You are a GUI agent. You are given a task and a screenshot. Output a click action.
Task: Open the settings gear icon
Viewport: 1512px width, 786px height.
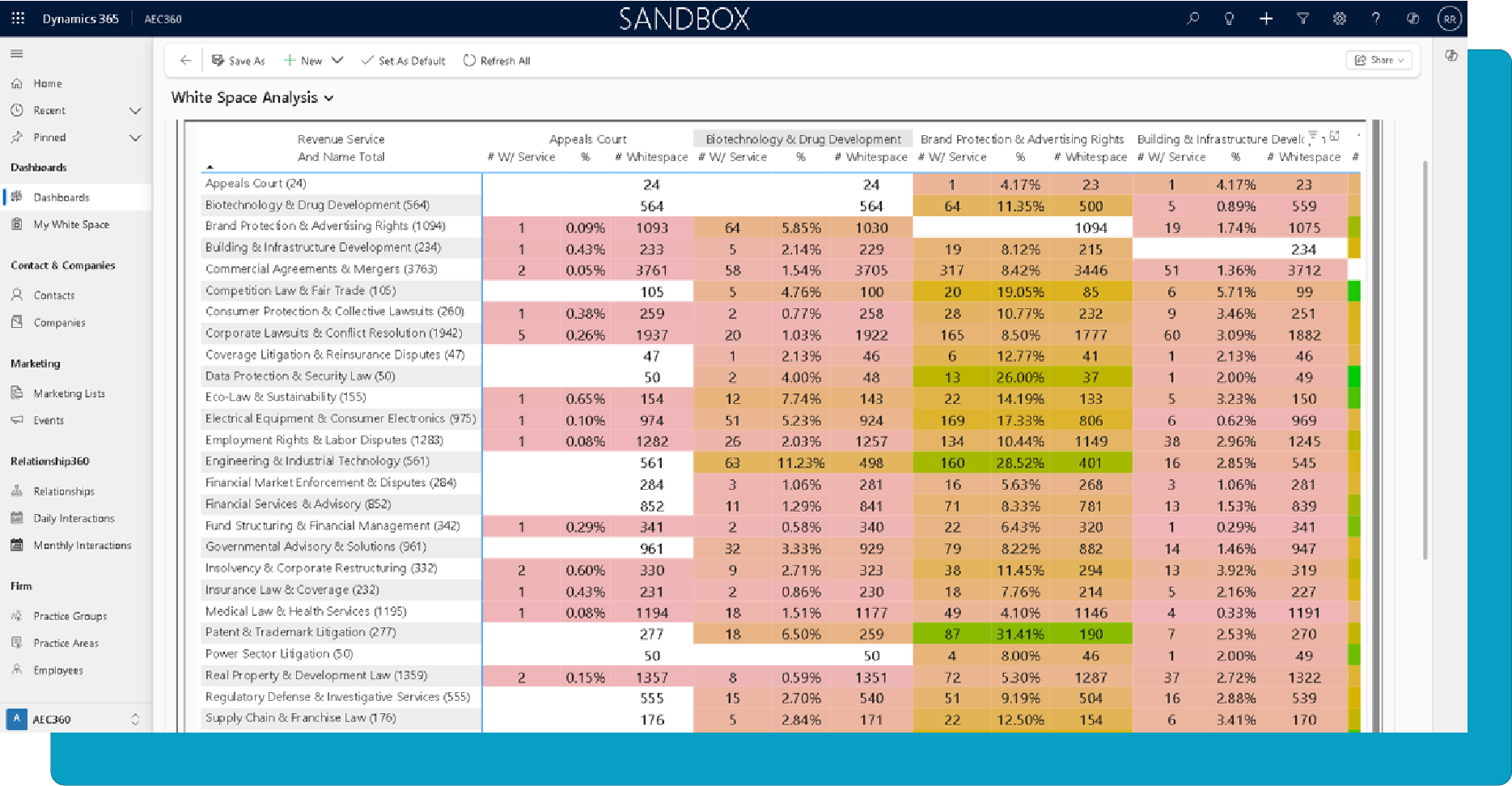click(1340, 19)
